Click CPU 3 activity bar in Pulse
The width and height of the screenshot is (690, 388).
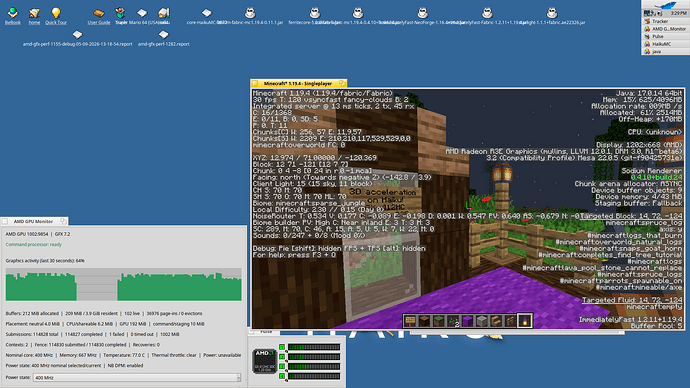click(314, 366)
